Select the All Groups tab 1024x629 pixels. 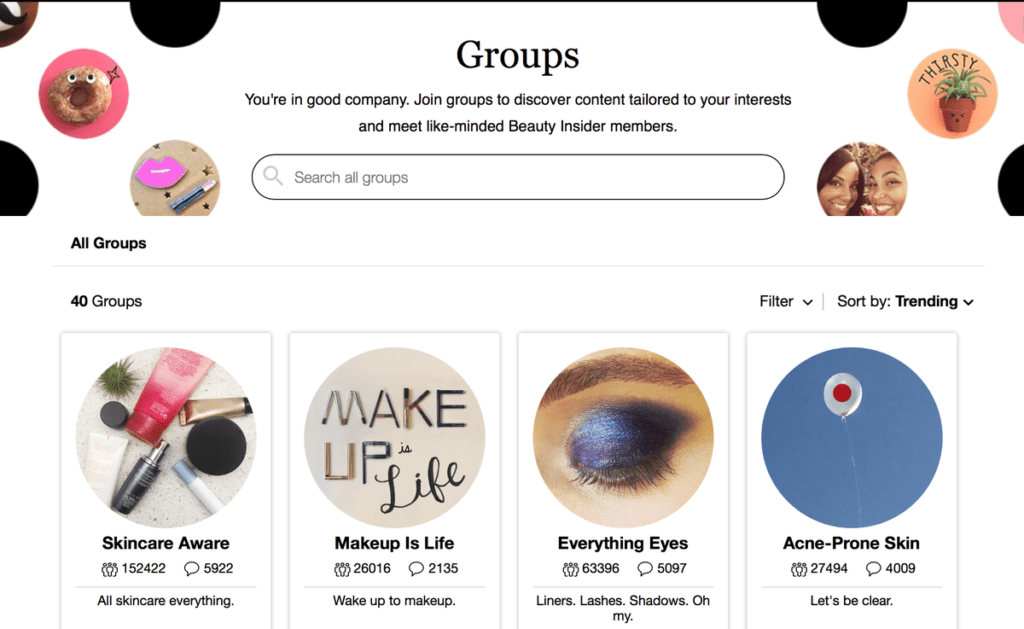(108, 243)
